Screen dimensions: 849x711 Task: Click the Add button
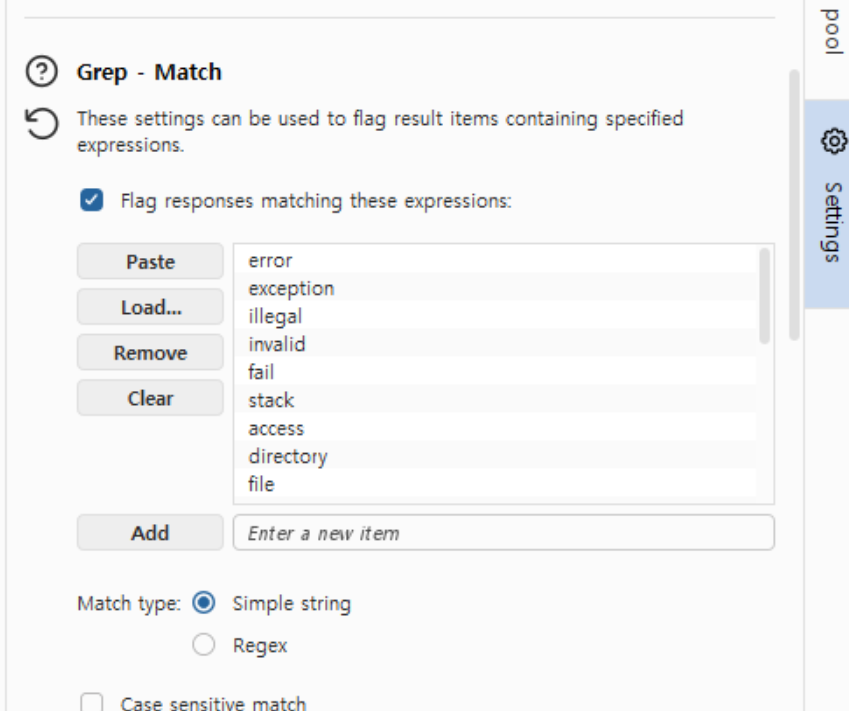[150, 533]
